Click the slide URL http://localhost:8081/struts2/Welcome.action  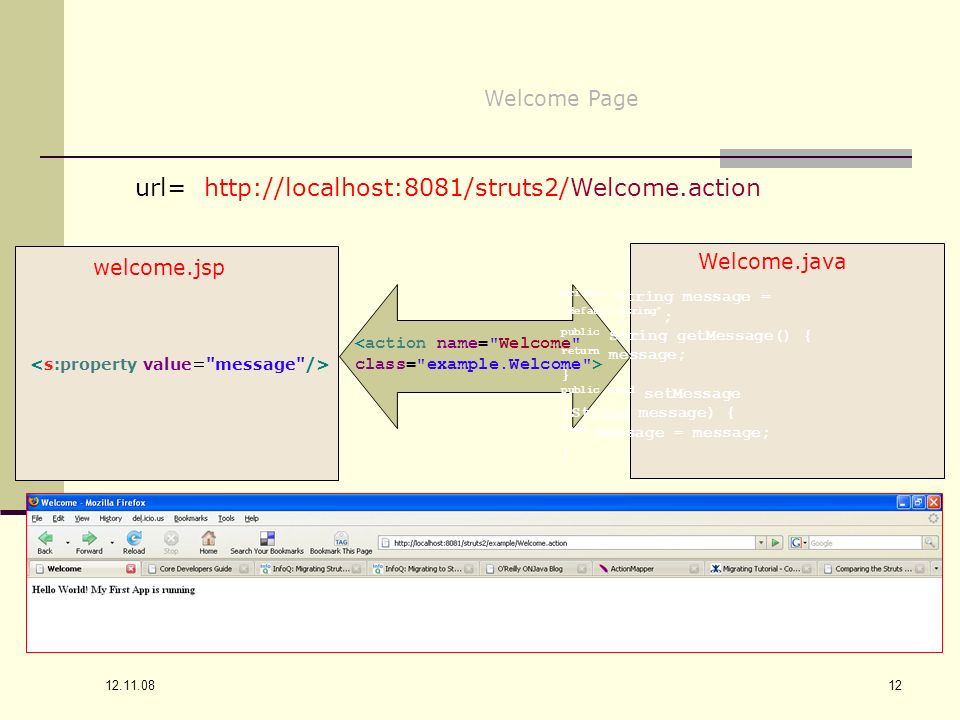(482, 187)
